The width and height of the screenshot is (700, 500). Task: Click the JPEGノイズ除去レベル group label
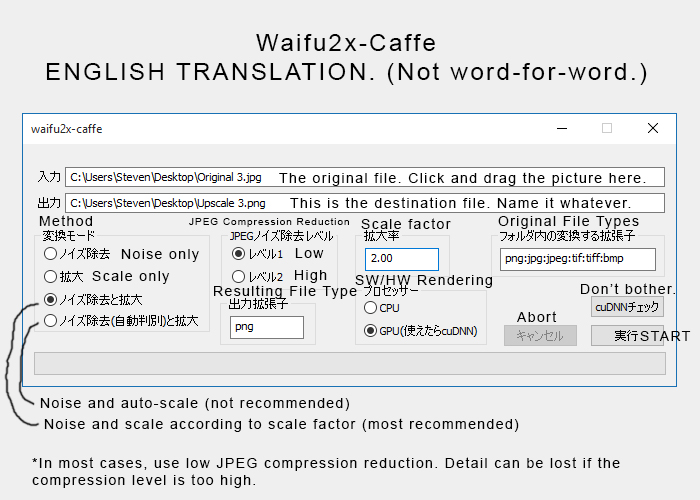281,236
